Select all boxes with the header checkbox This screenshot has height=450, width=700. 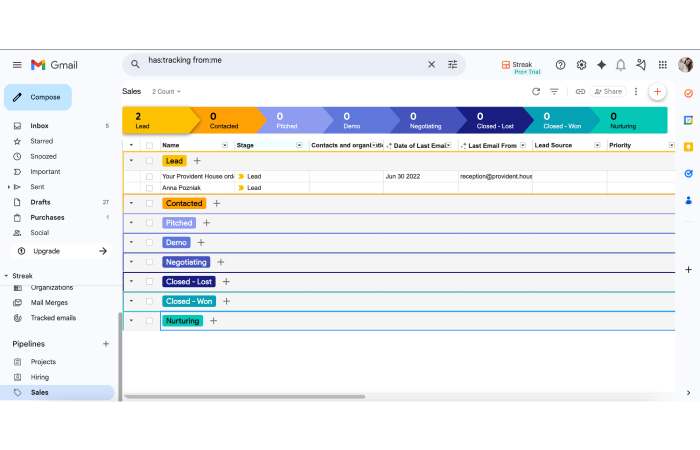(x=149, y=146)
